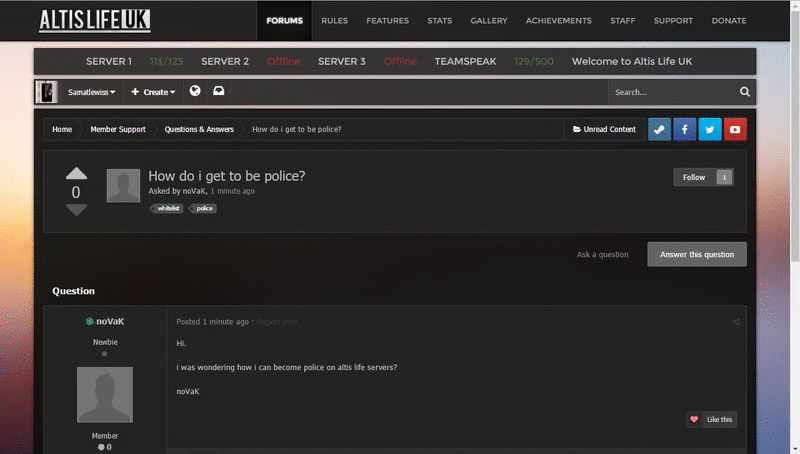
Task: Open the Facebook social icon
Action: [685, 130]
